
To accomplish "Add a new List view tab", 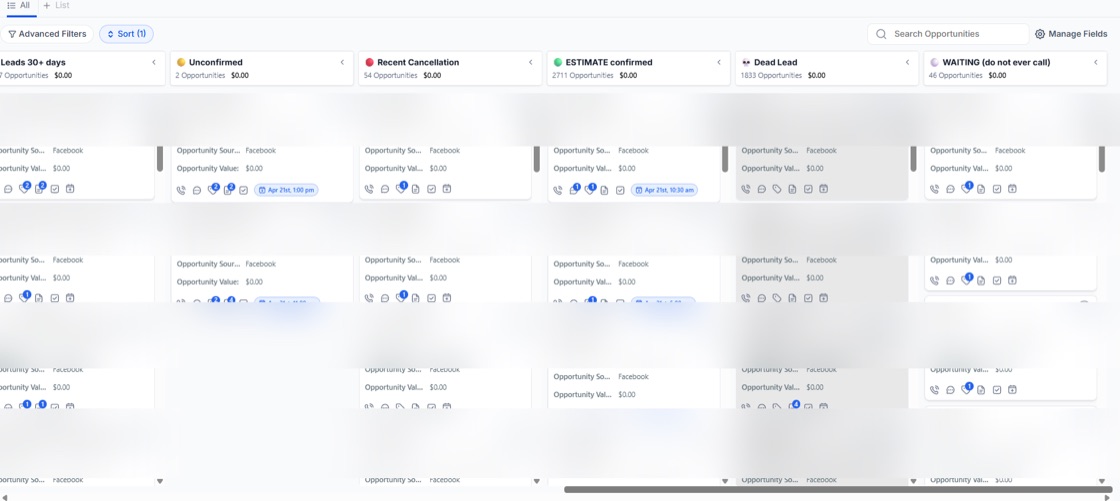I will point(56,5).
